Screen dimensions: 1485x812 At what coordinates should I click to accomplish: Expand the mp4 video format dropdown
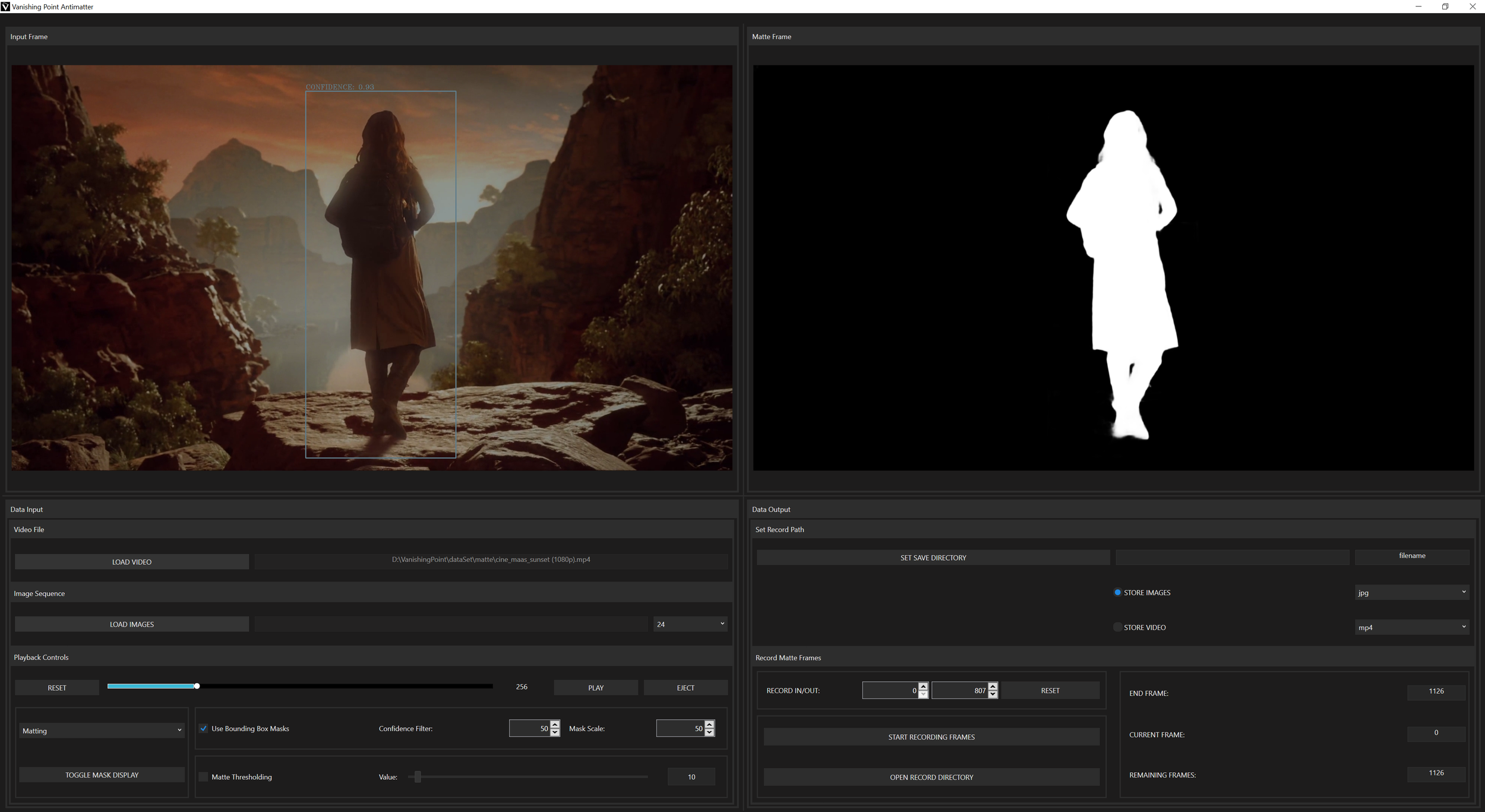click(x=1412, y=627)
